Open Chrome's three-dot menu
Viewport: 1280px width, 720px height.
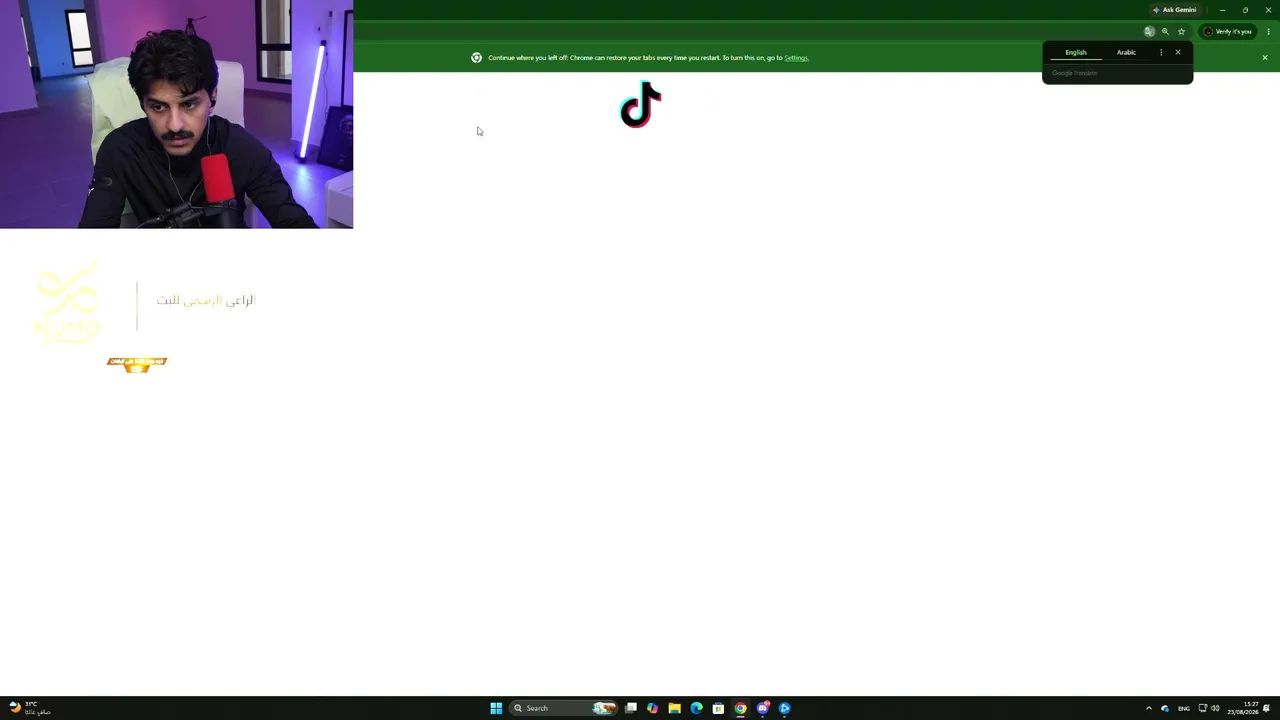point(1268,32)
